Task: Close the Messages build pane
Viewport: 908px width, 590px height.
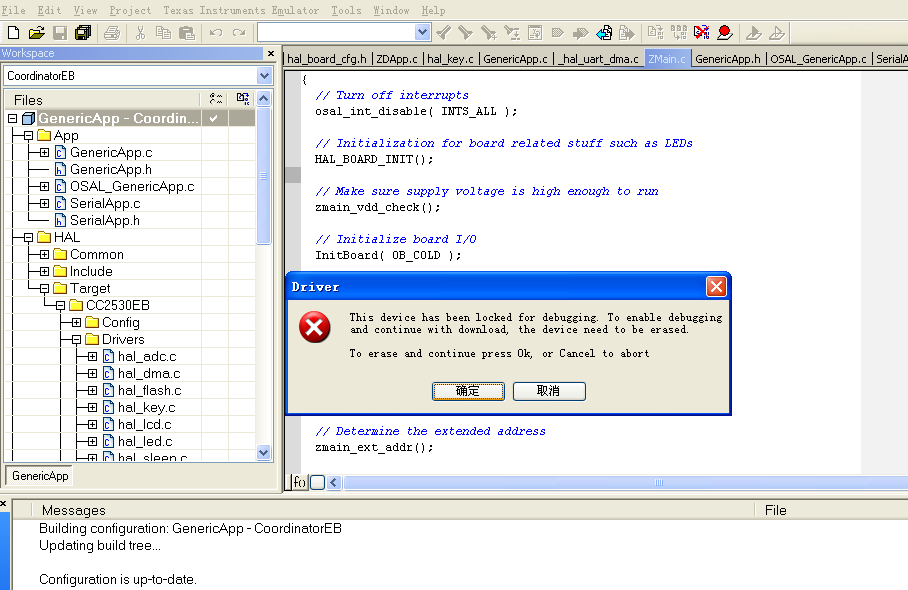Action: tap(3, 504)
